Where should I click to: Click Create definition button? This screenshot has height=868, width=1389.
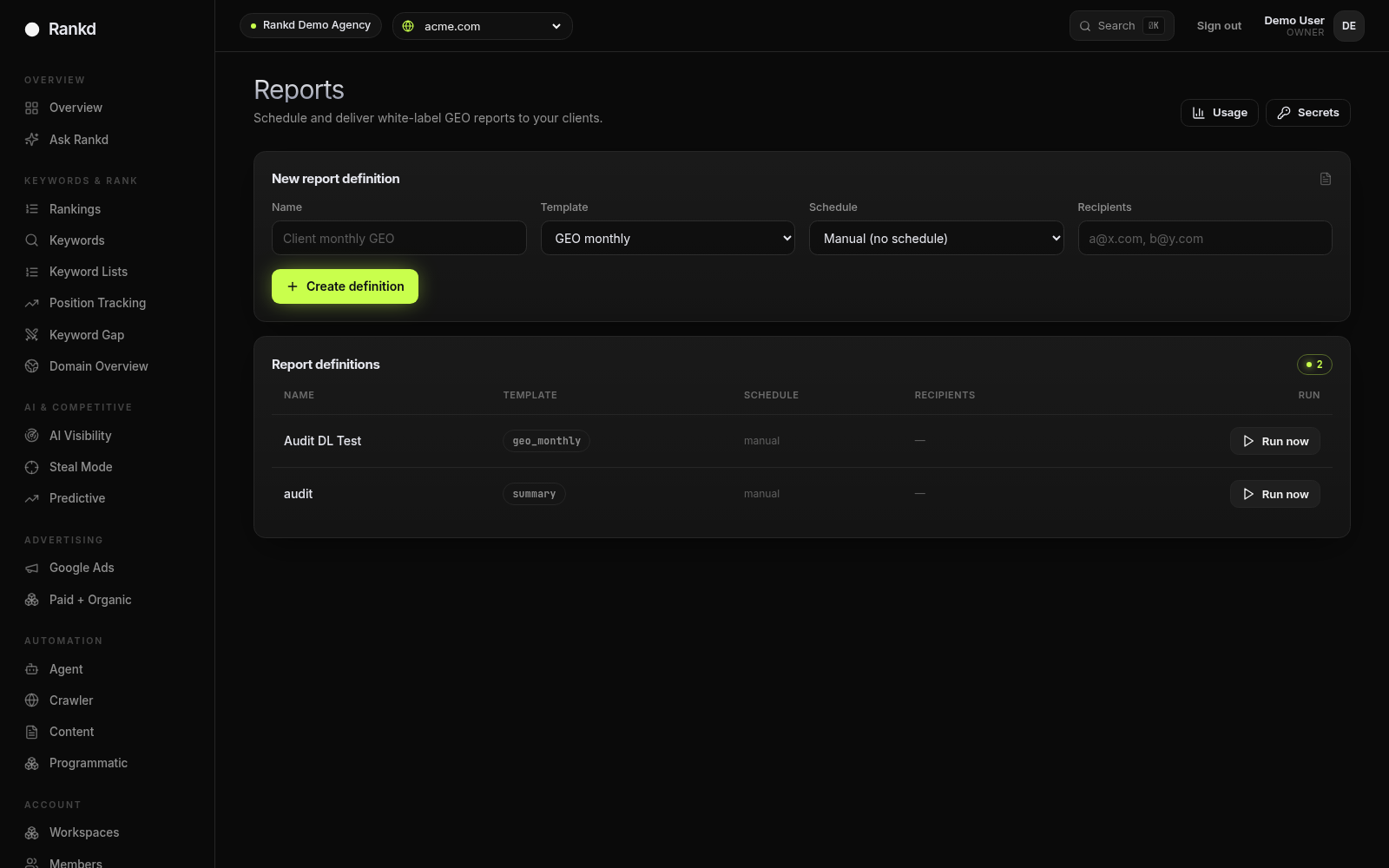tap(345, 286)
